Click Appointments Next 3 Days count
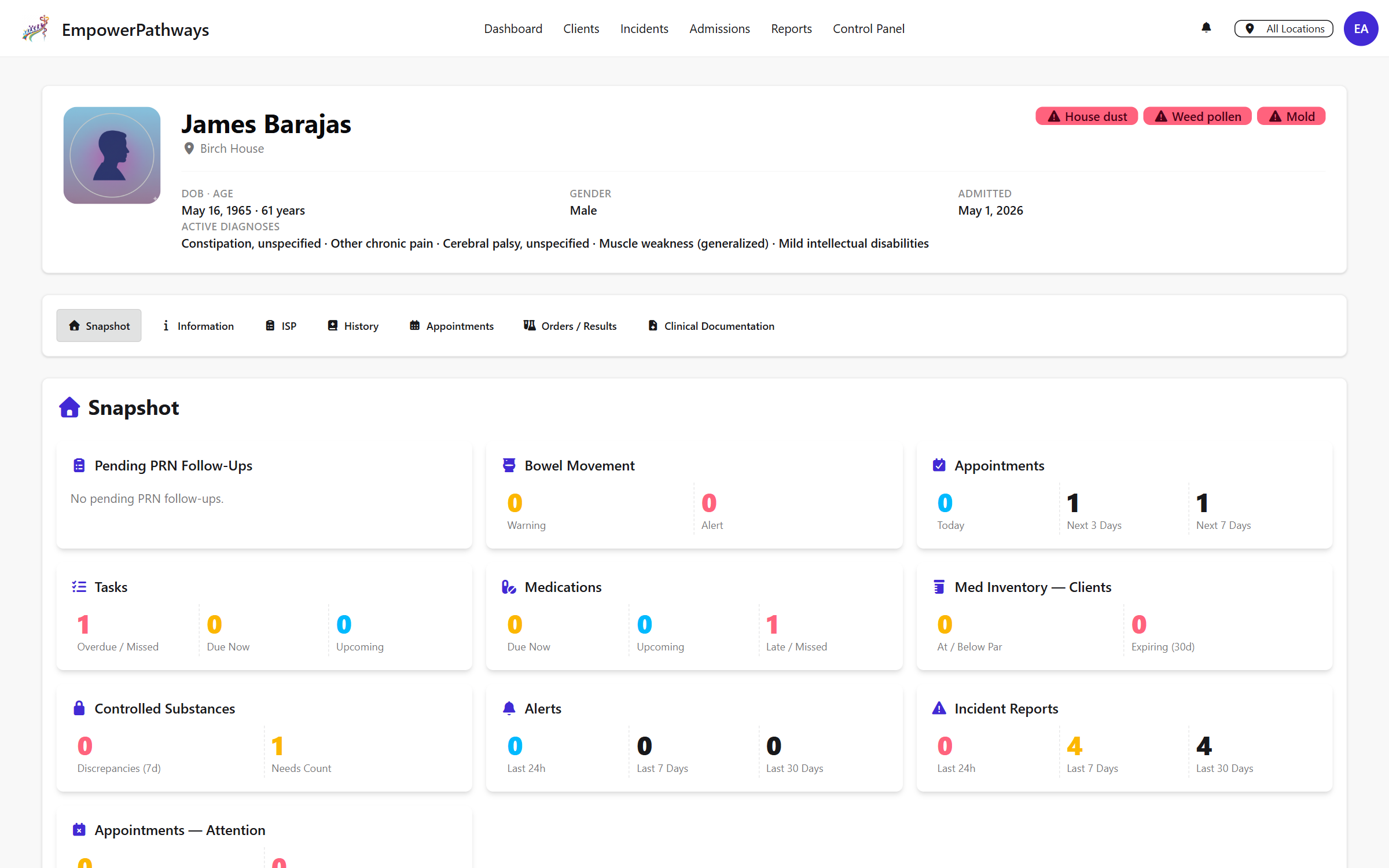The image size is (1389, 868). (1073, 503)
